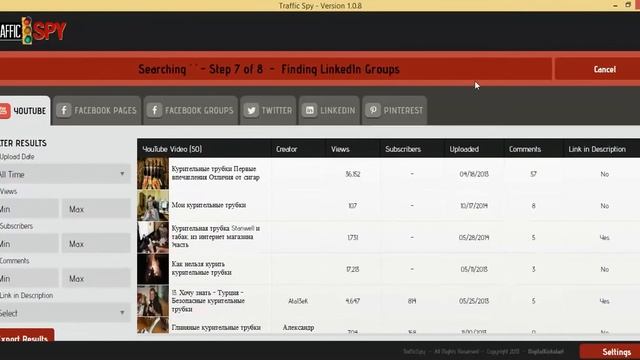Select video title 'Курительные трубки Первые впечатления Отличия от сигар'

pos(216,173)
